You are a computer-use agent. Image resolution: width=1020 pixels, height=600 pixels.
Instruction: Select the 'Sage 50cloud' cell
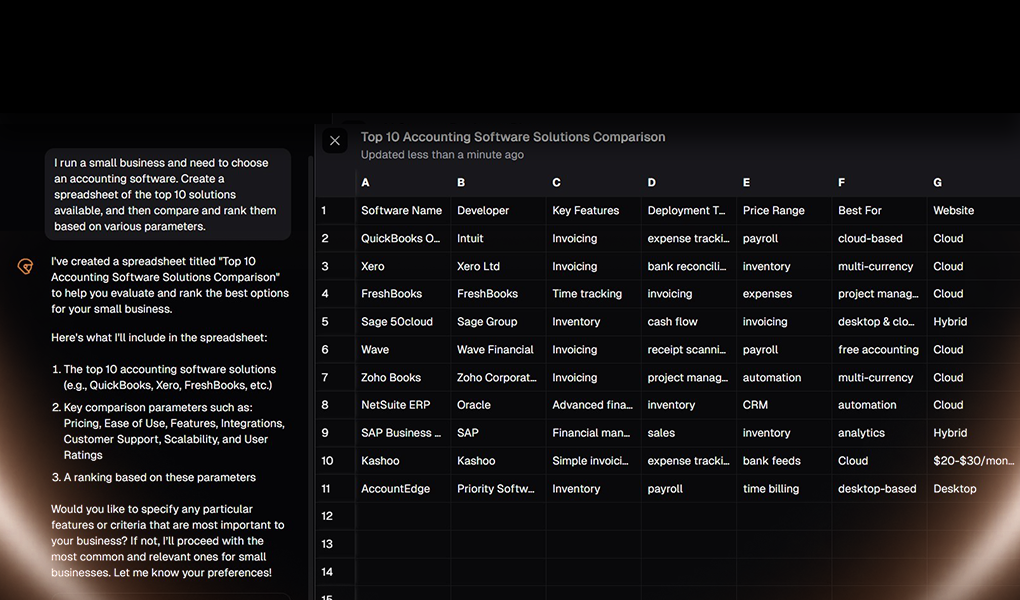403,322
